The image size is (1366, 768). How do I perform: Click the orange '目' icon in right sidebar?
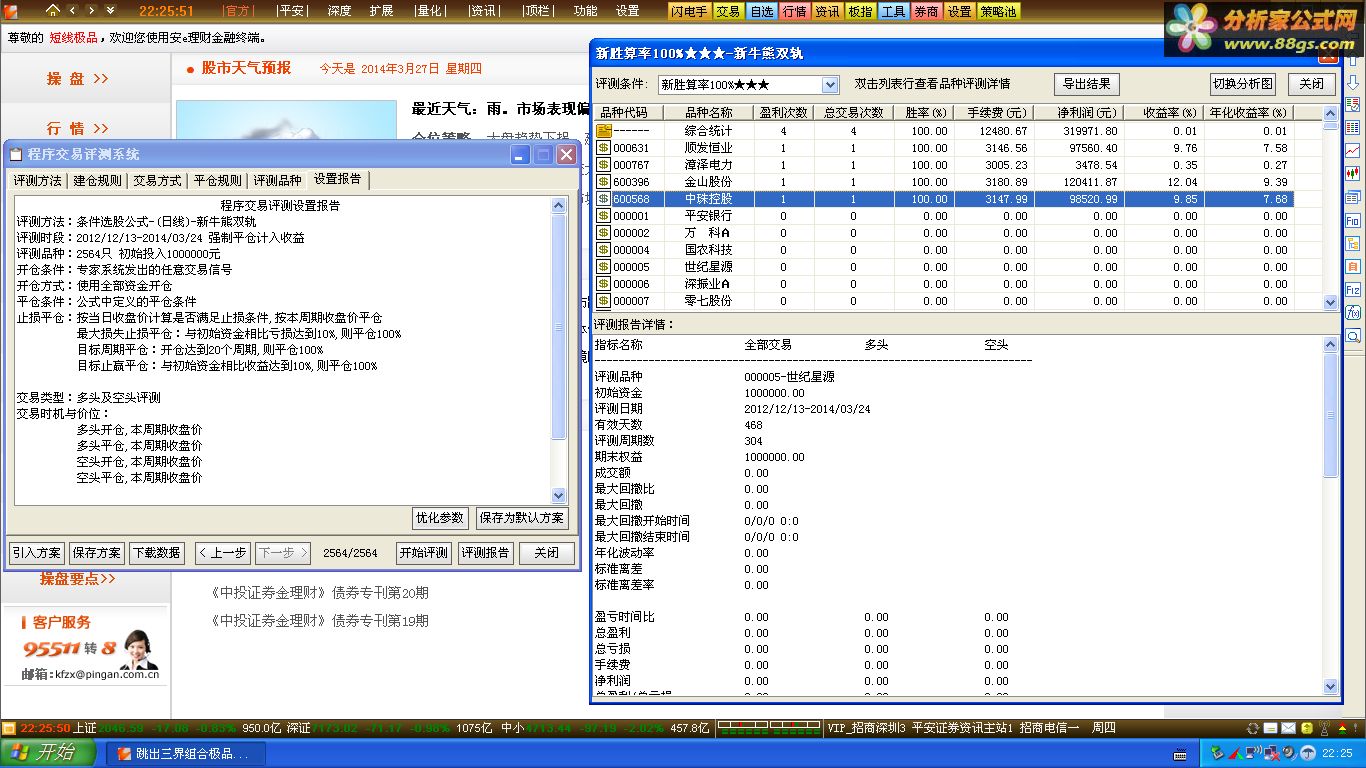pyautogui.click(x=1352, y=266)
